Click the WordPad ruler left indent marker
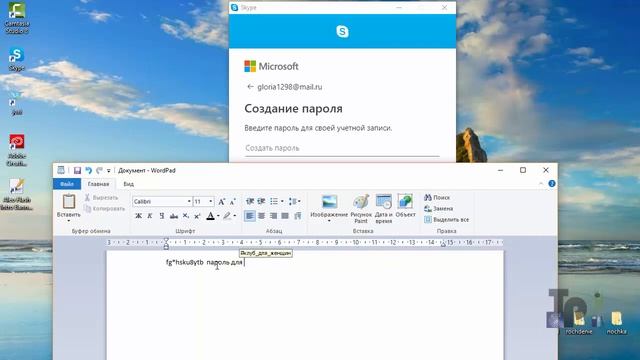Image resolution: width=640 pixels, height=360 pixels. pyautogui.click(x=166, y=244)
